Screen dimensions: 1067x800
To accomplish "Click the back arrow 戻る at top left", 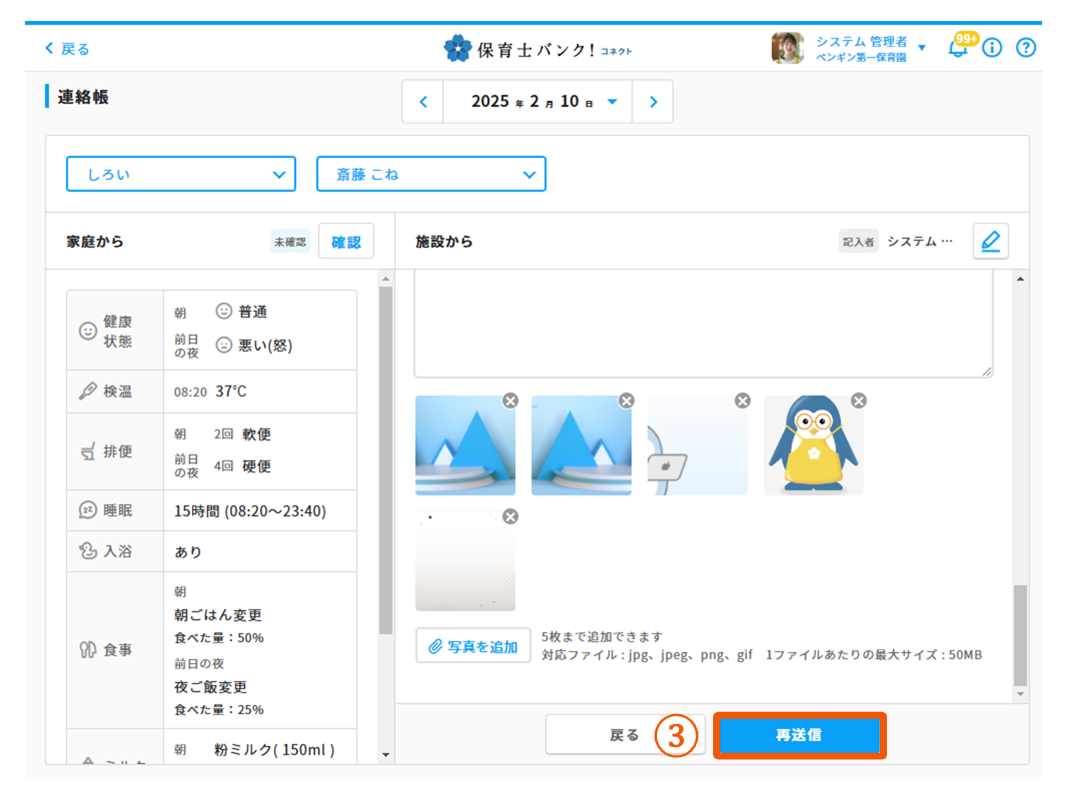I will click(x=67, y=49).
